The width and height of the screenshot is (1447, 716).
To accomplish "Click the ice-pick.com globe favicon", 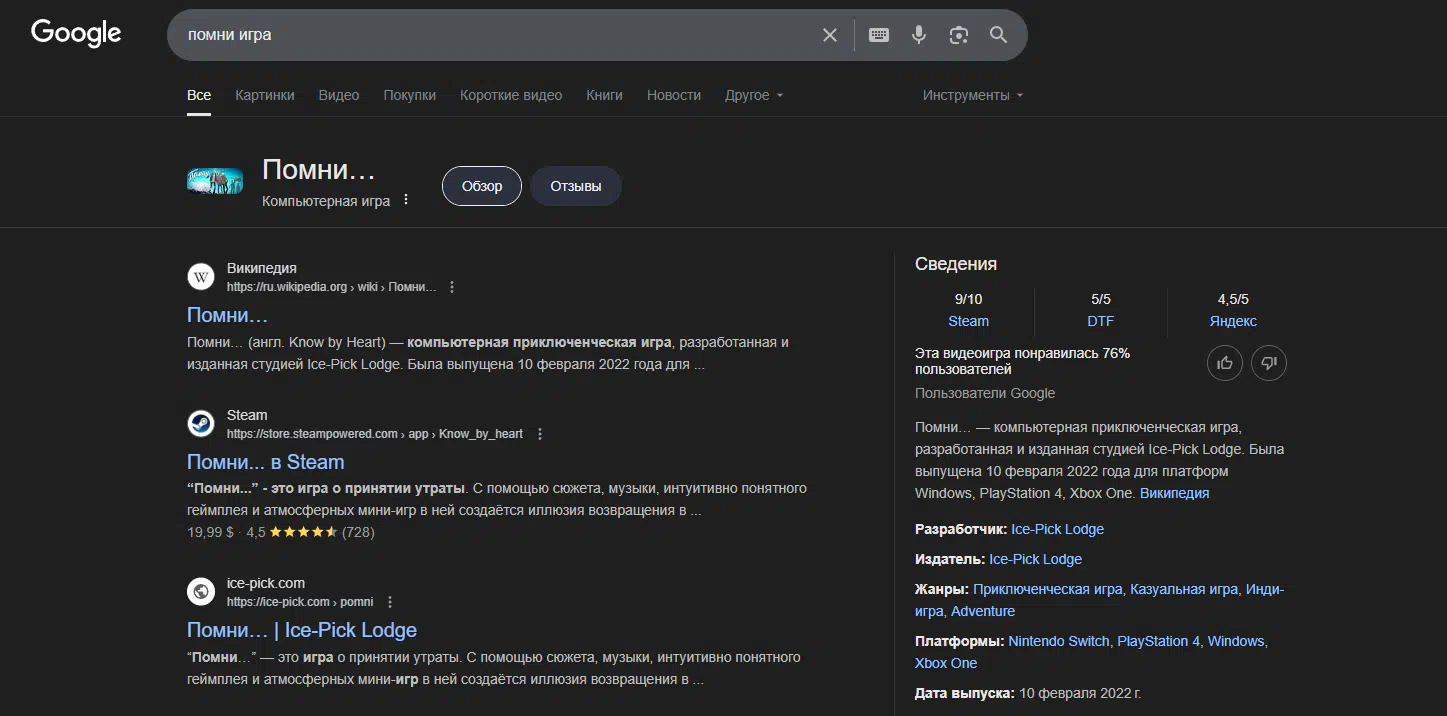I will 201,592.
